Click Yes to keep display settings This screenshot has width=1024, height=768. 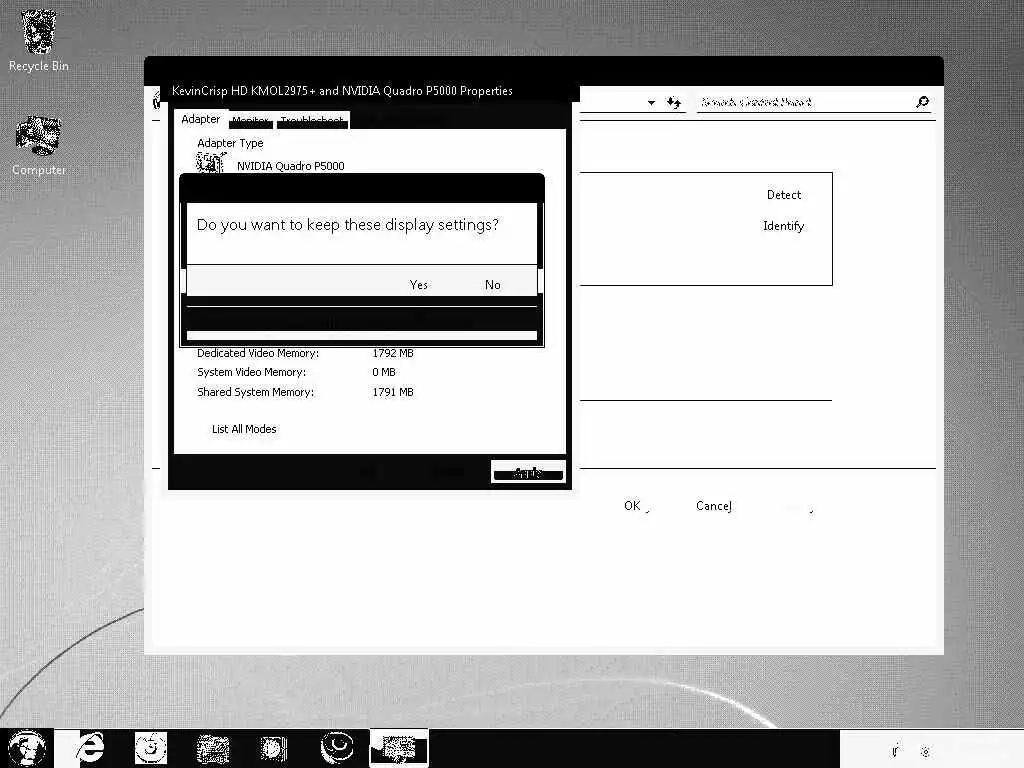419,285
